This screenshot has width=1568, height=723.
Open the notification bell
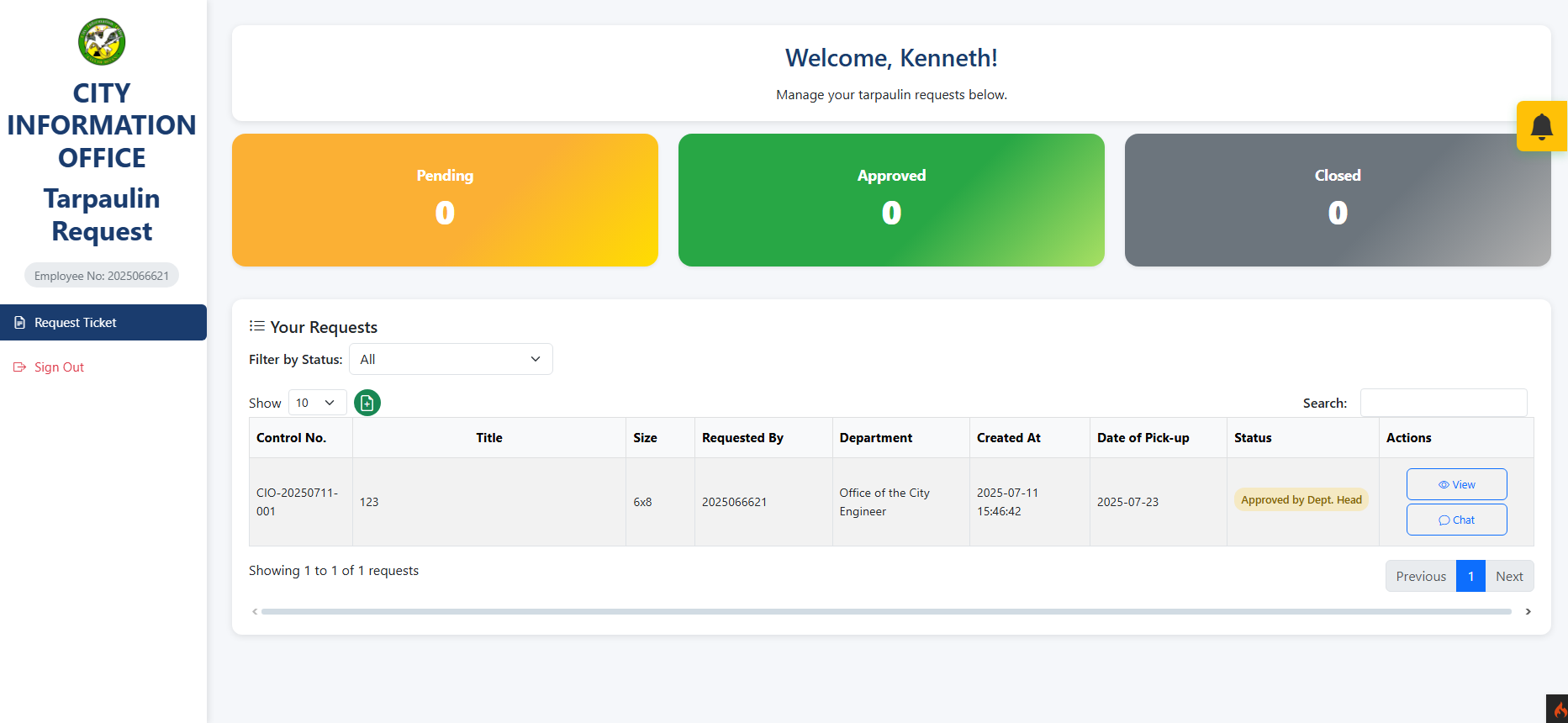1542,126
